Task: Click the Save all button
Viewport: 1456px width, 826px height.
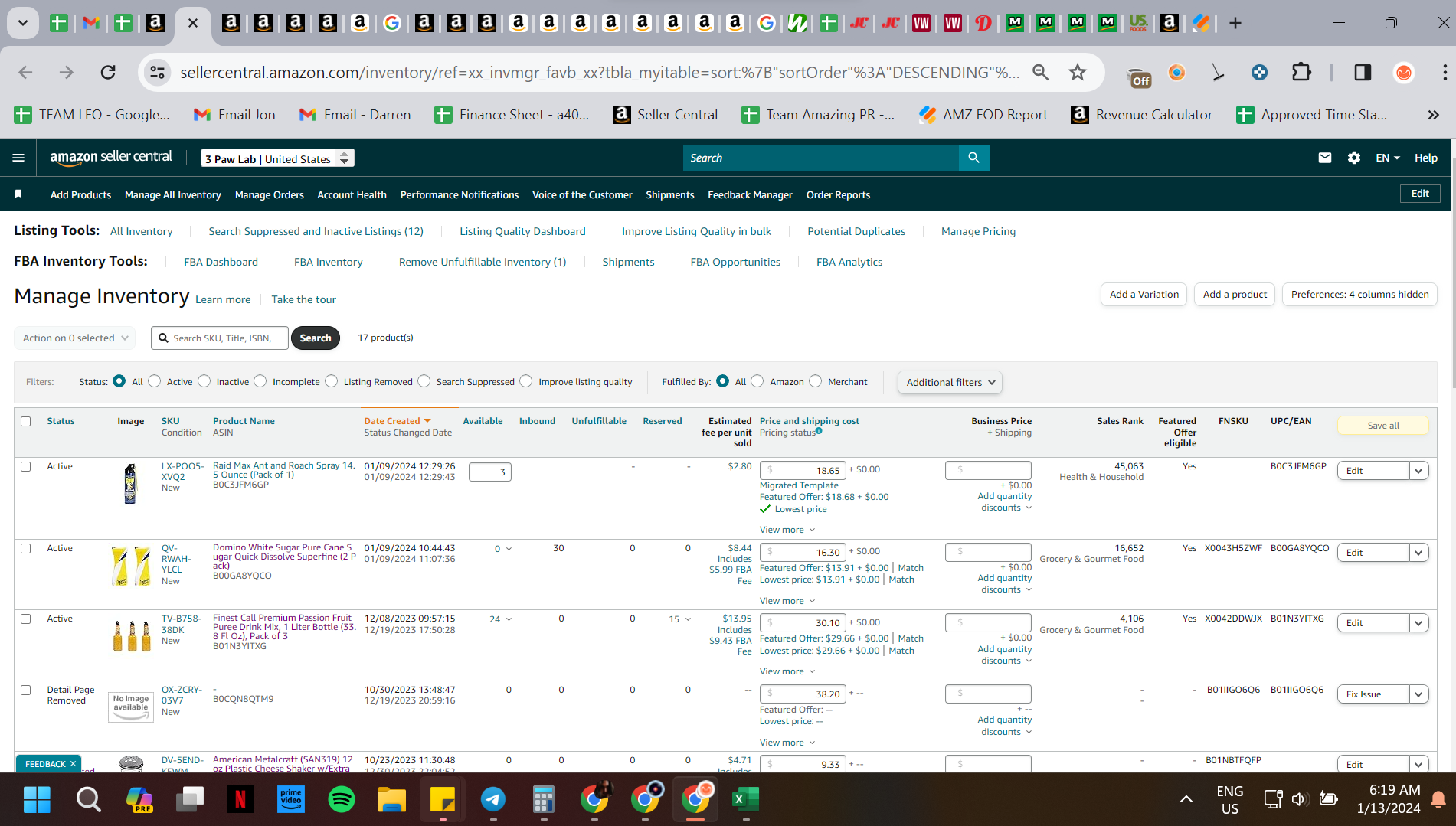Action: (1383, 426)
